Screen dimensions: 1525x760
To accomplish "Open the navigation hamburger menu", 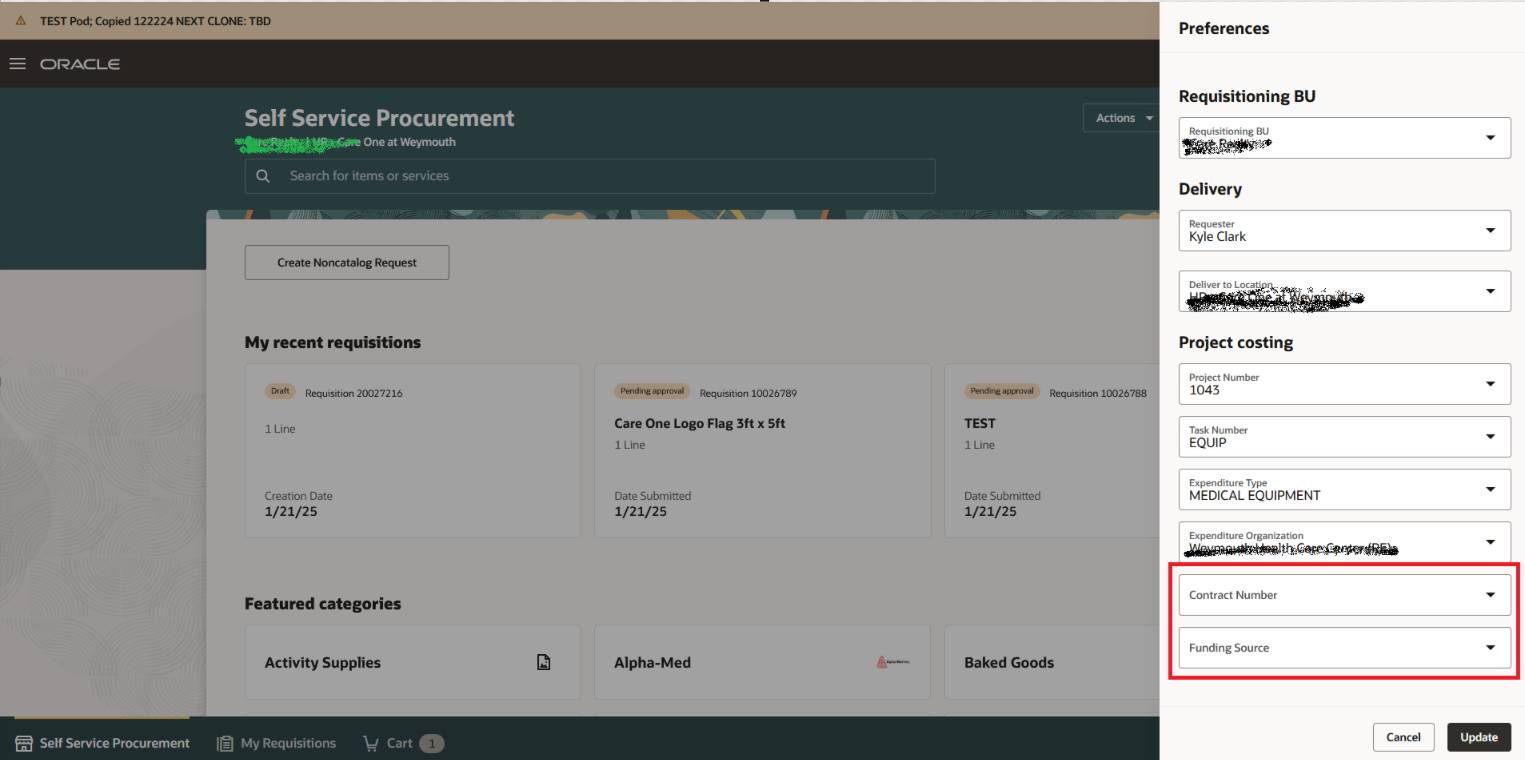I will coord(17,63).
